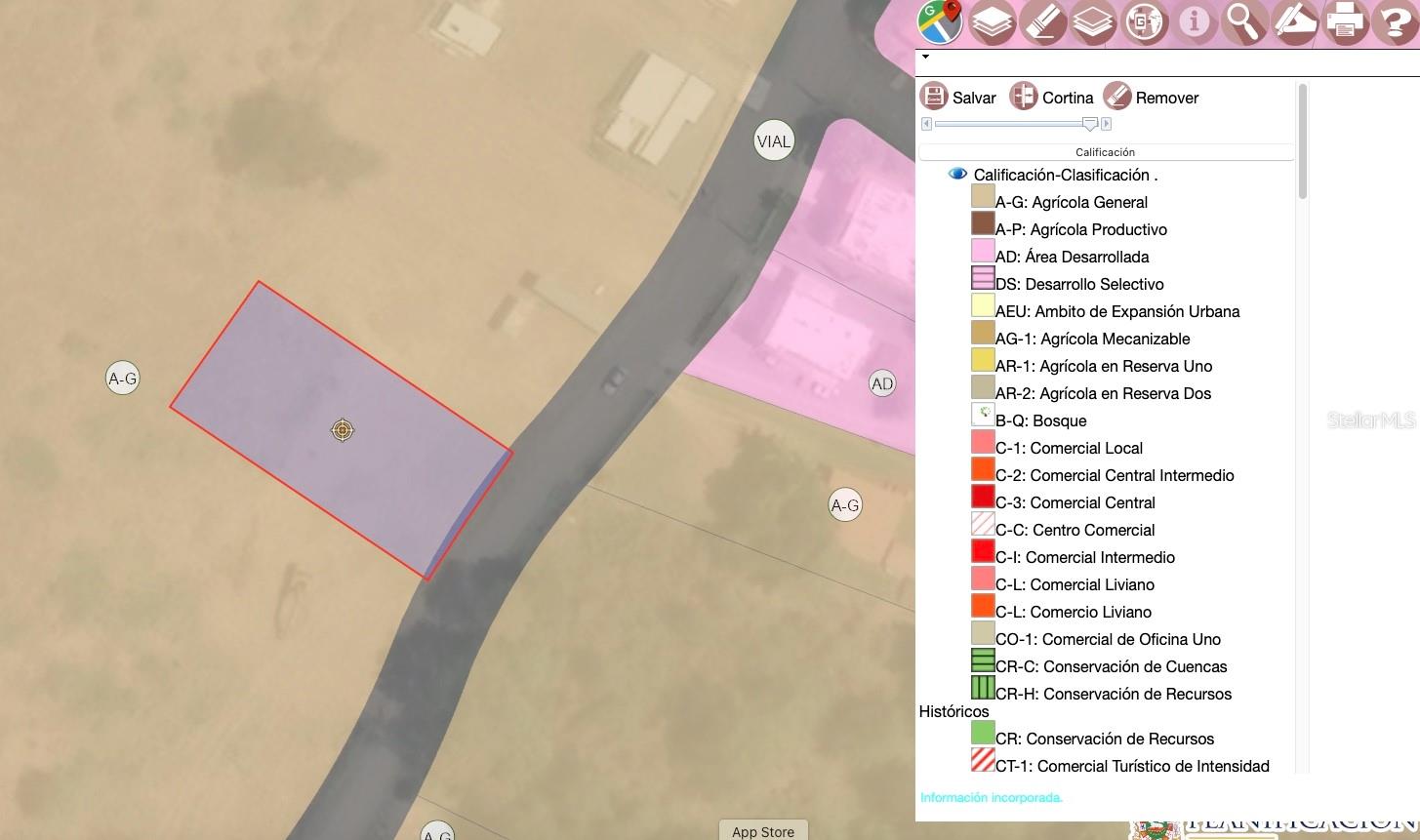Image resolution: width=1420 pixels, height=840 pixels.
Task: Expand the small black dropdown arrow below toolbar
Action: [x=925, y=58]
